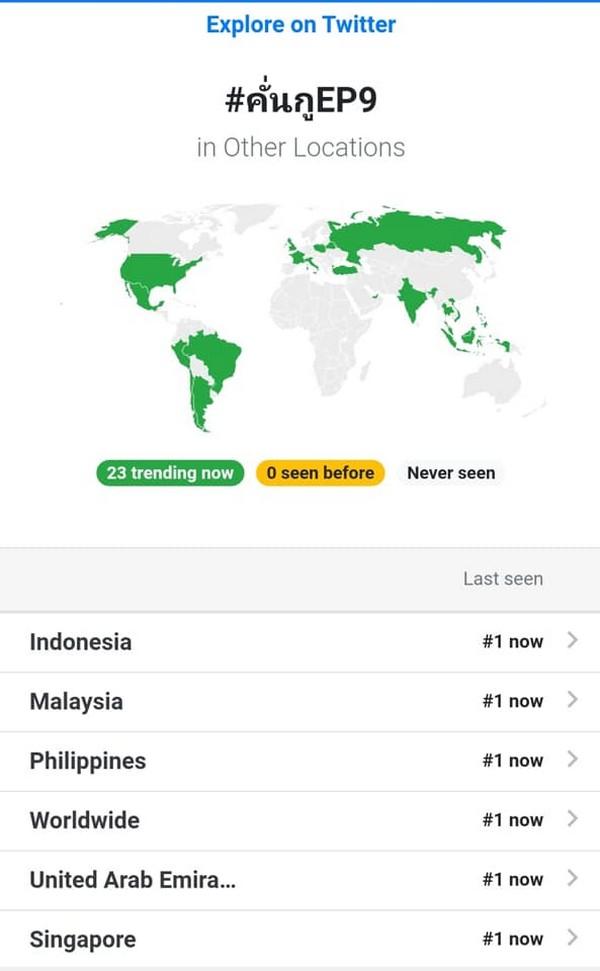Image resolution: width=600 pixels, height=971 pixels.
Task: Select Malaysia in the locations list
Action: (77, 701)
